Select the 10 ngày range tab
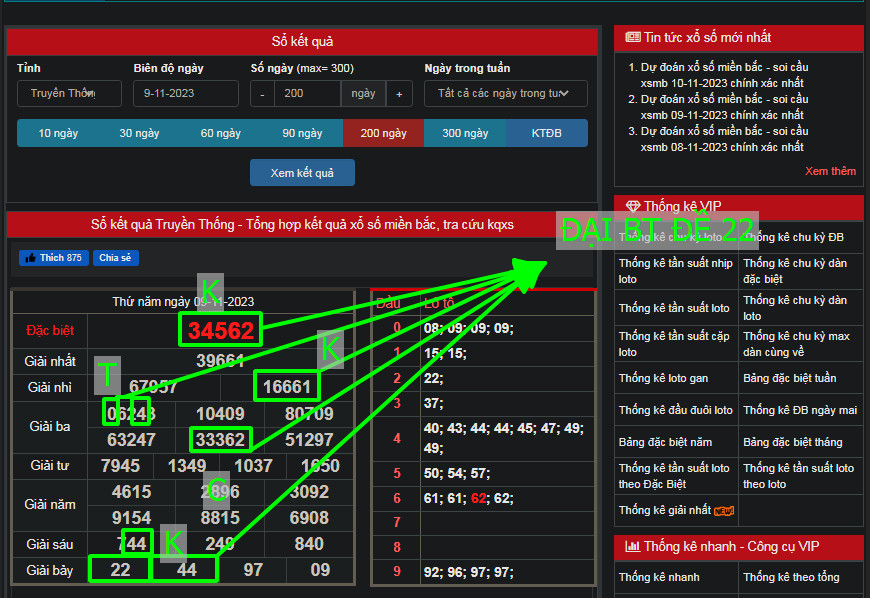870x598 pixels. [58, 133]
